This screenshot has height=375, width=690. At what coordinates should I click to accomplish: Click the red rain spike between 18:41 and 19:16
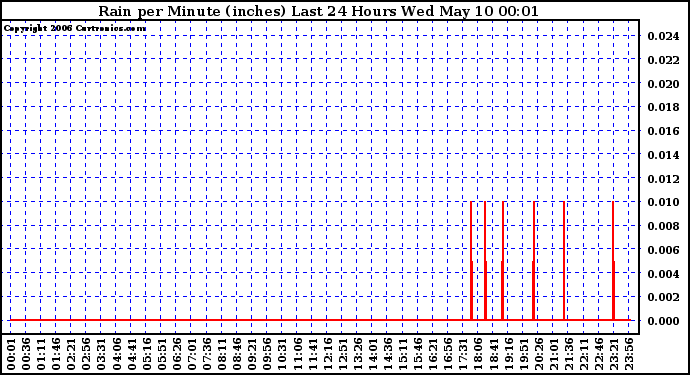click(x=503, y=261)
